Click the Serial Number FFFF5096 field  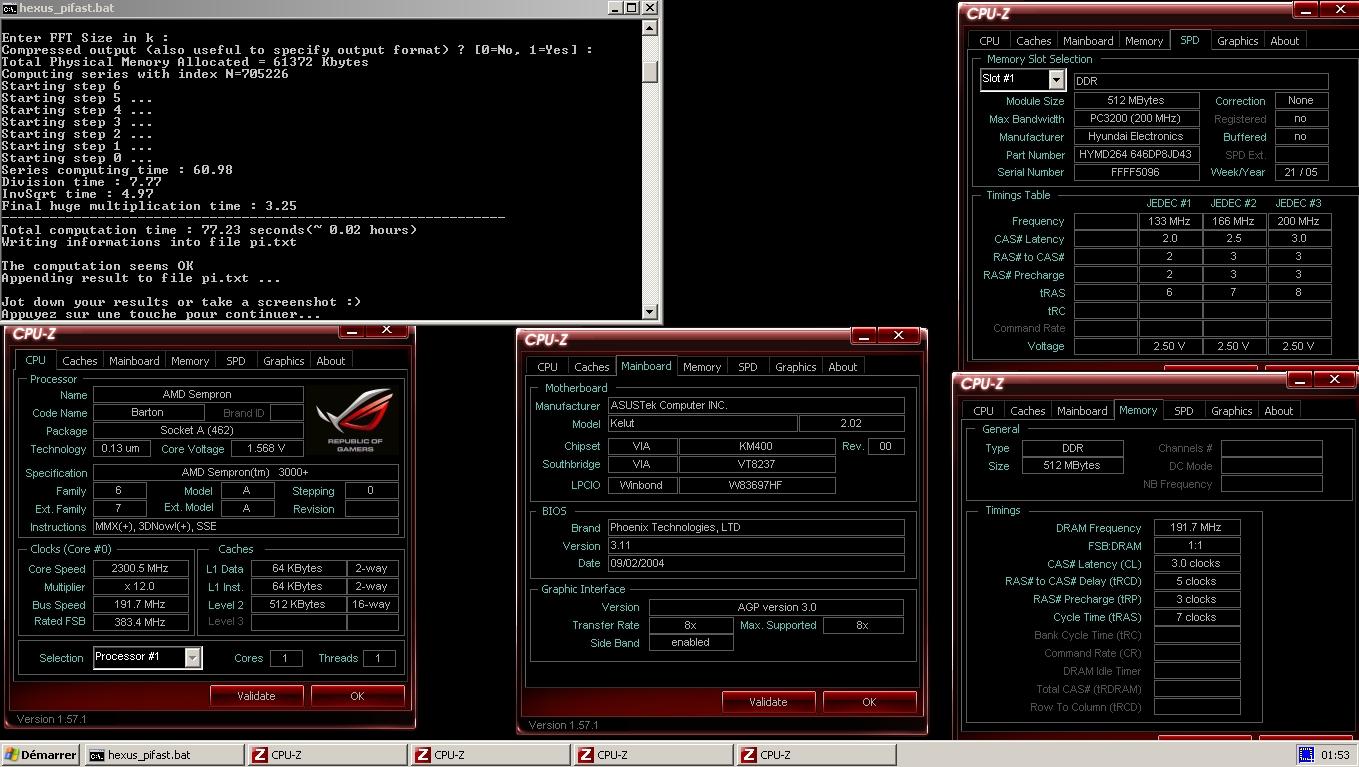pos(1136,173)
